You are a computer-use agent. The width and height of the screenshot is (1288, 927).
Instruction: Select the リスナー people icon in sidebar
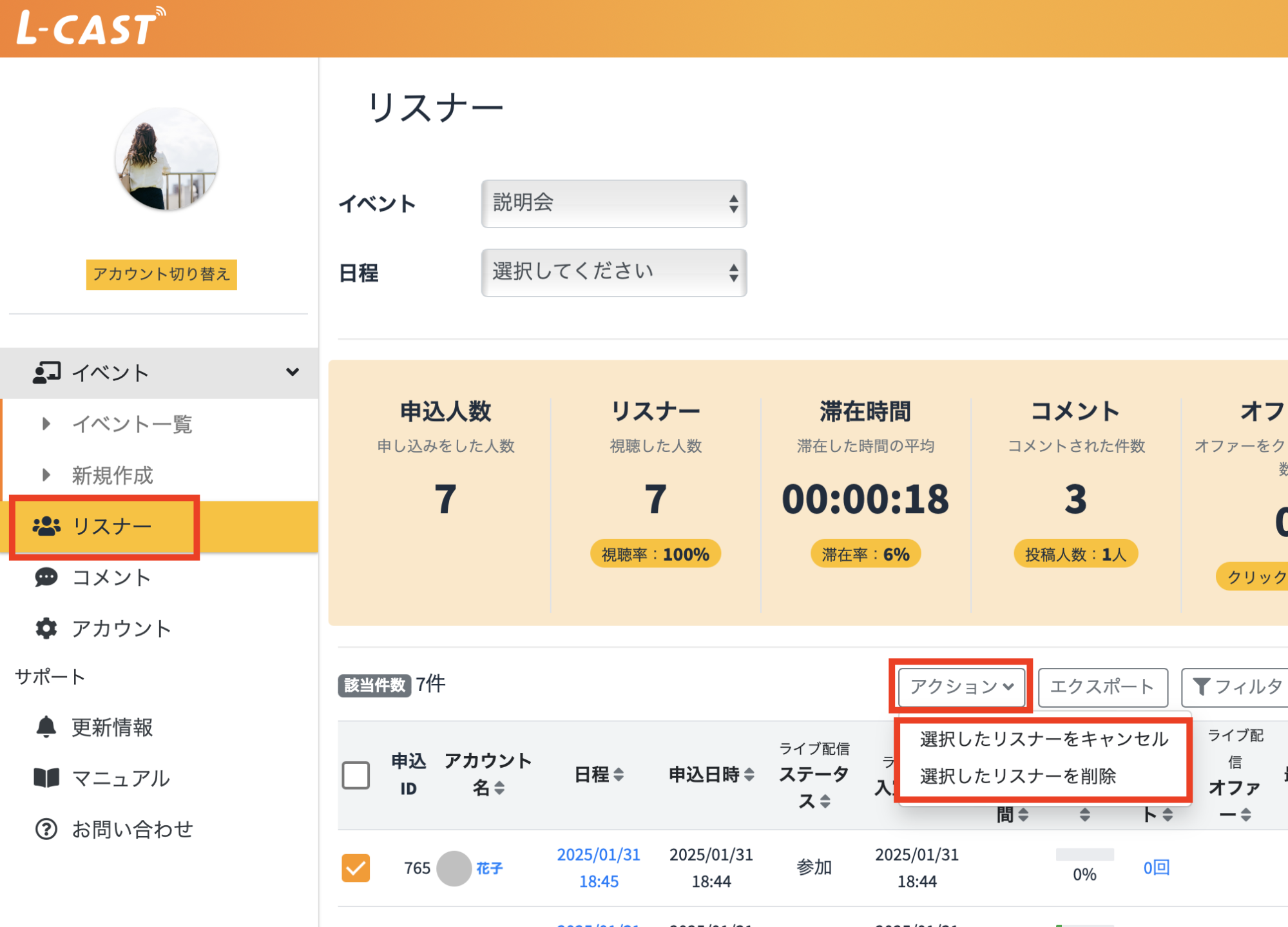pos(45,526)
